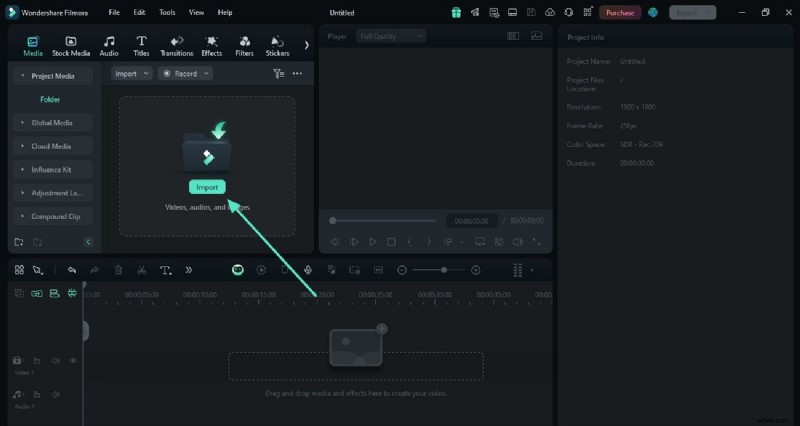Viewport: 800px width, 426px height.
Task: Open the Media tab
Action: tap(33, 46)
